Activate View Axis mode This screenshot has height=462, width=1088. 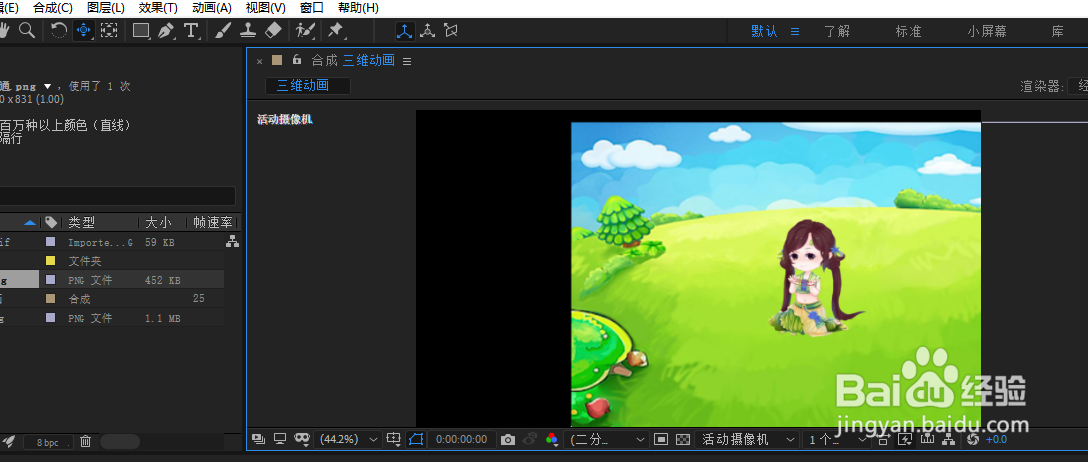click(x=451, y=31)
